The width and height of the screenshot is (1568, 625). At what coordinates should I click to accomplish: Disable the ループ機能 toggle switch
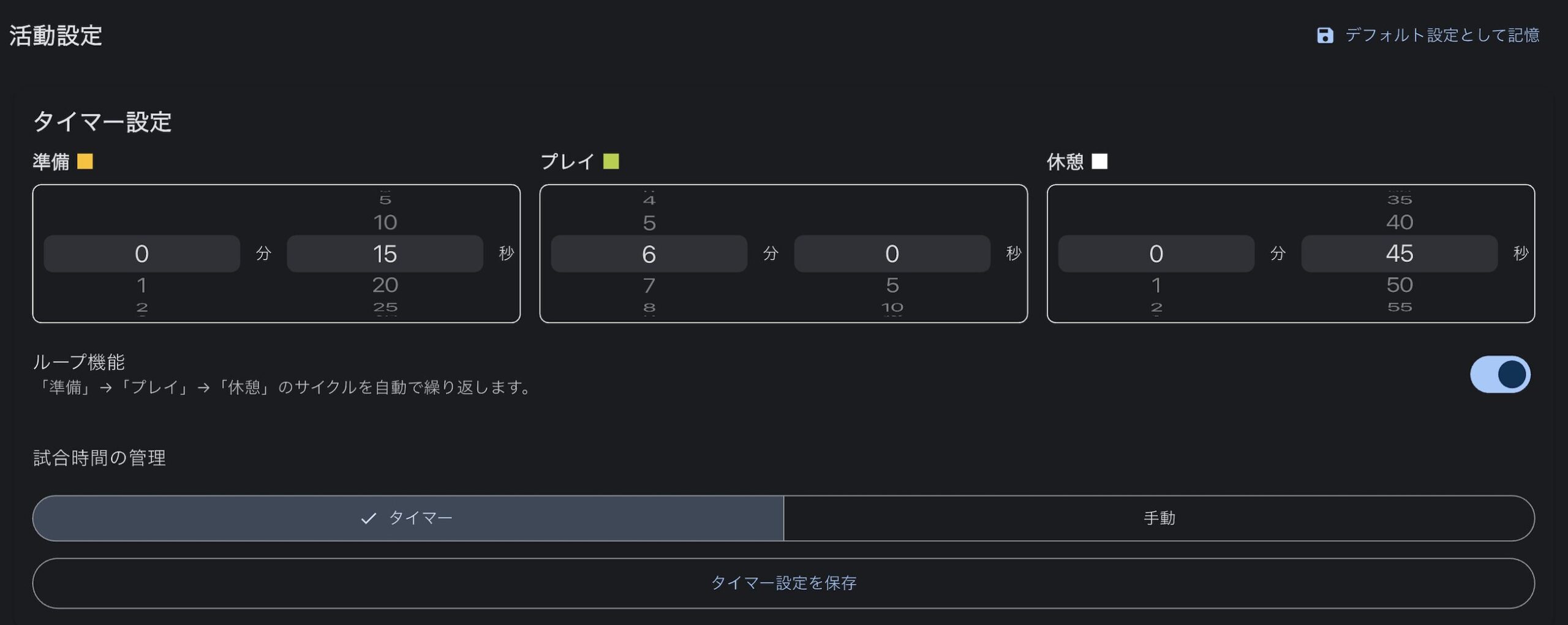pos(1500,374)
